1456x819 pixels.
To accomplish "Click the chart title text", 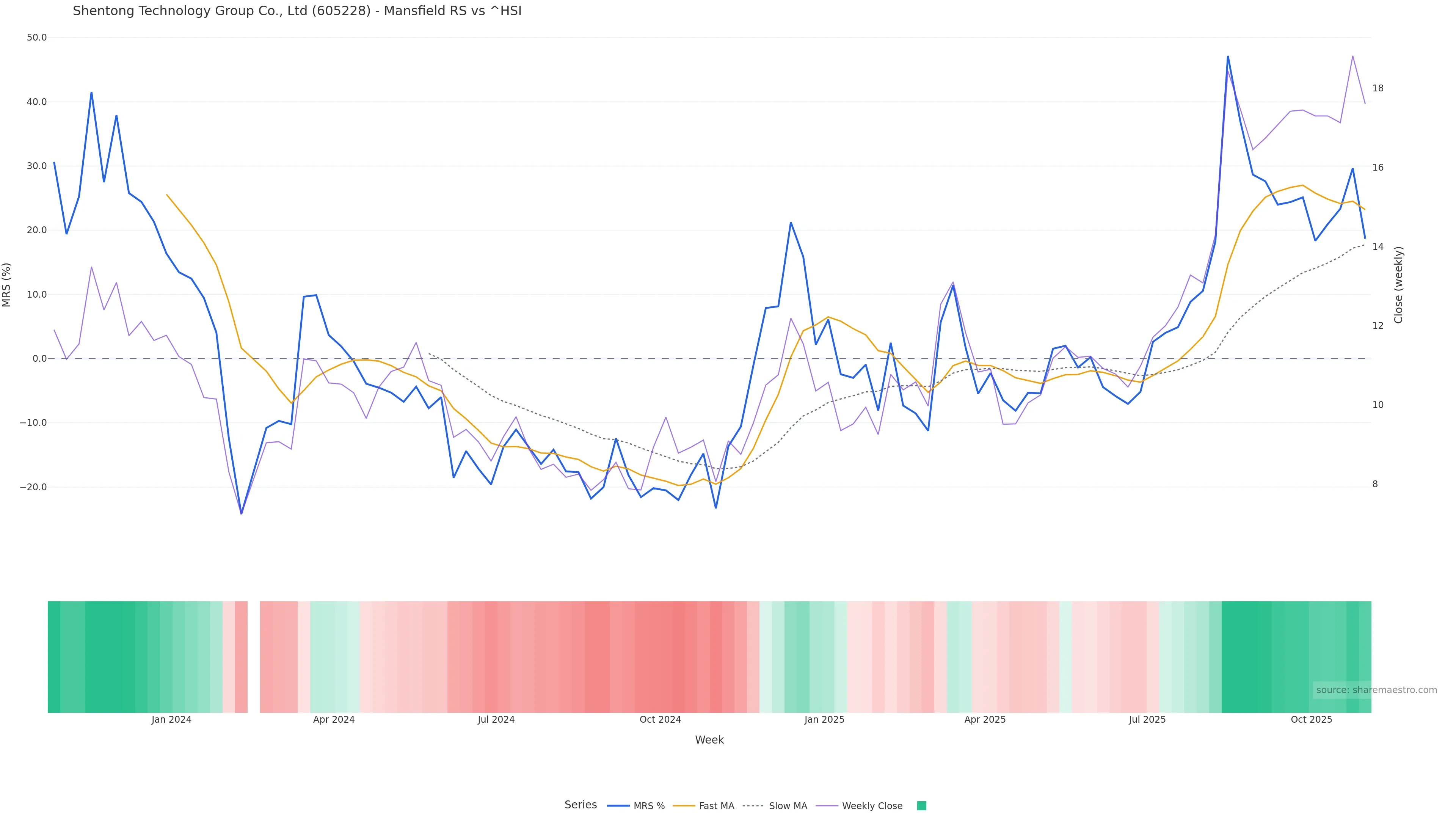I will coord(297,11).
